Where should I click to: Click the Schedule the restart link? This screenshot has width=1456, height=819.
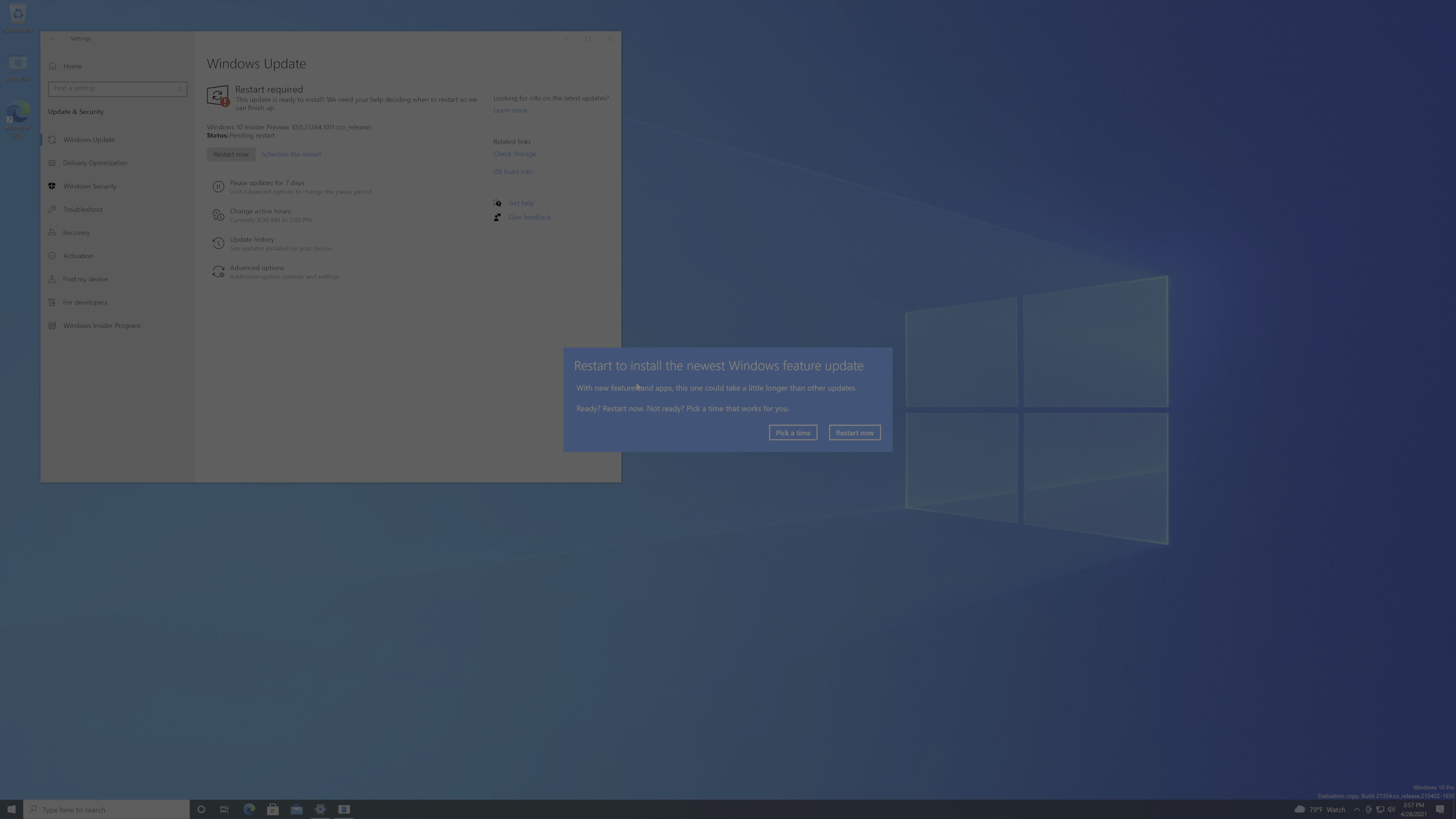tap(291, 154)
